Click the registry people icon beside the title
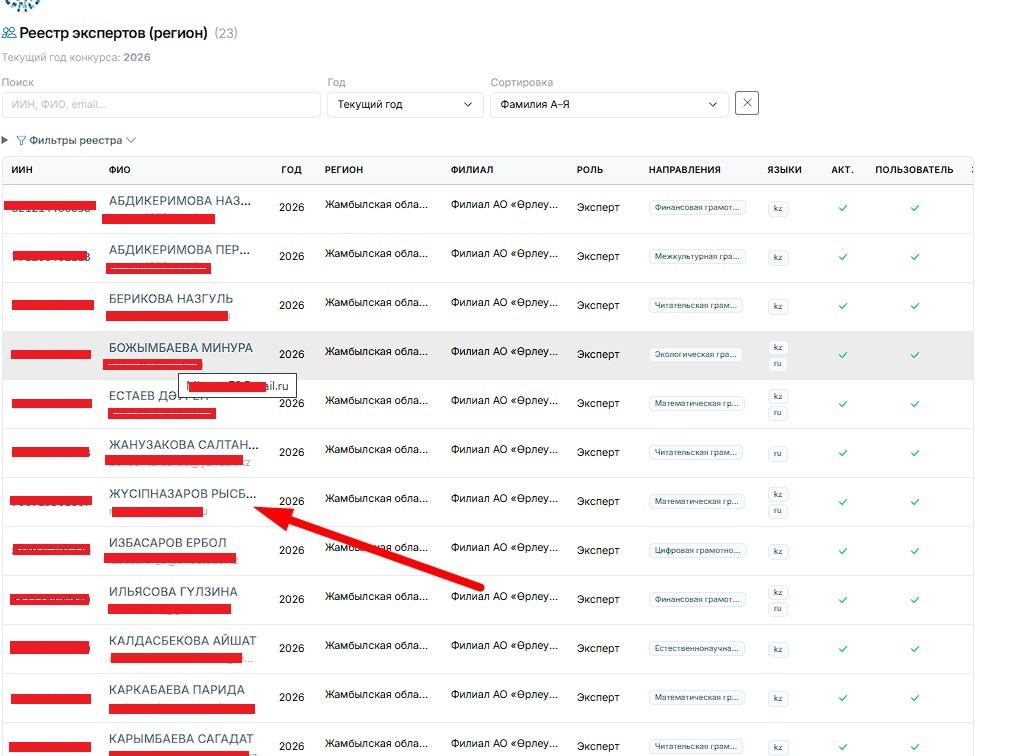 tap(9, 32)
